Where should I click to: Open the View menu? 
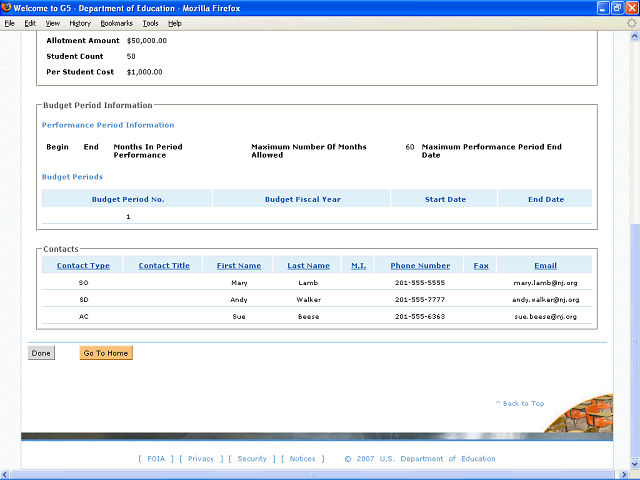point(52,22)
